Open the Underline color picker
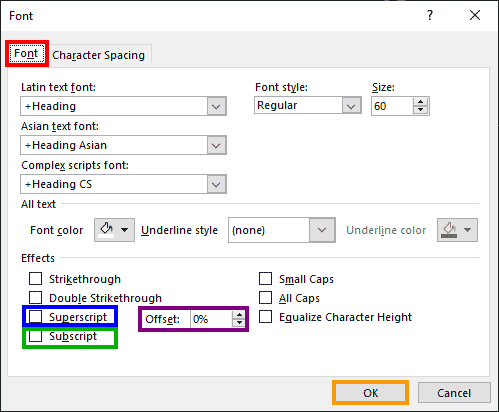 tap(457, 230)
